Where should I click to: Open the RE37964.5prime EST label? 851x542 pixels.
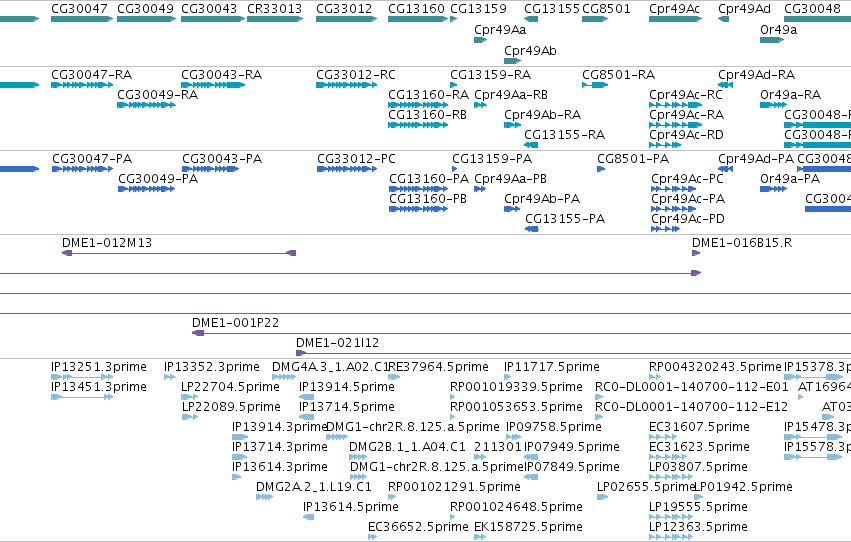[x=439, y=367]
